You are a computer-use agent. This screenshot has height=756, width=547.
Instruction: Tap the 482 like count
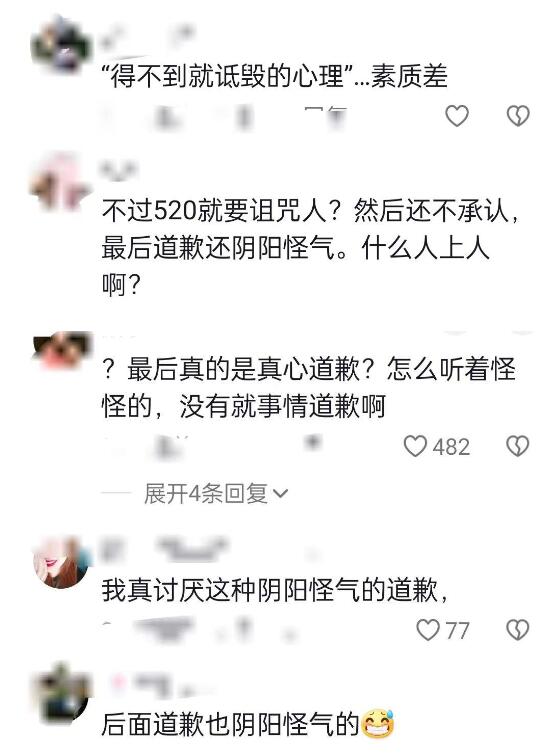[x=451, y=447]
